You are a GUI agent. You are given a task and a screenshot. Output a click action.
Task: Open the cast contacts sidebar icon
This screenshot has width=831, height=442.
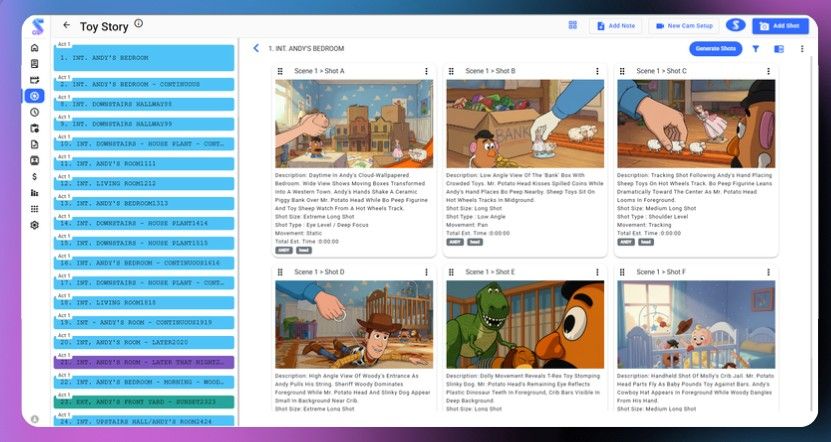[34, 160]
